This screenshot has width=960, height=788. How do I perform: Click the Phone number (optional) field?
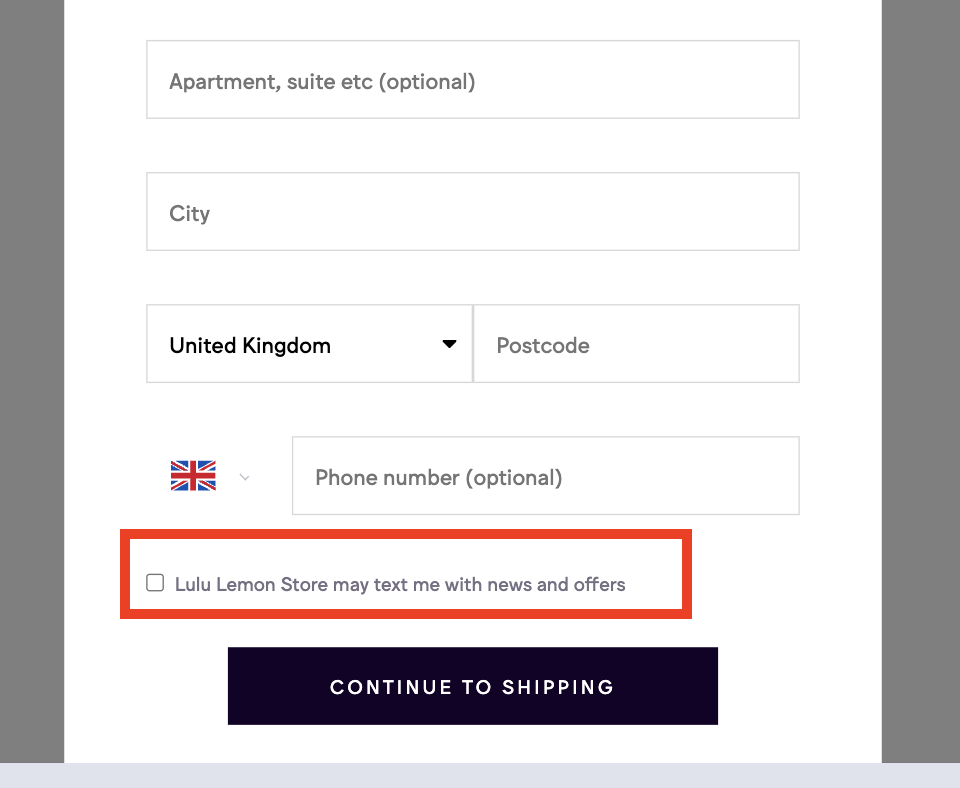click(545, 476)
